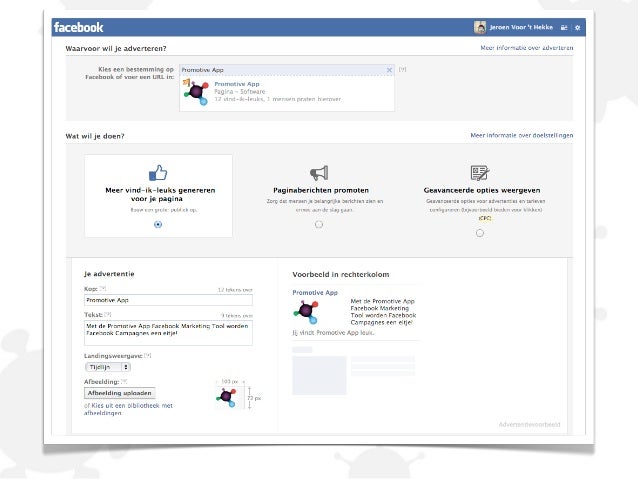Click the ad preview Promotive App logo
638x479 pixels.
click(306, 311)
